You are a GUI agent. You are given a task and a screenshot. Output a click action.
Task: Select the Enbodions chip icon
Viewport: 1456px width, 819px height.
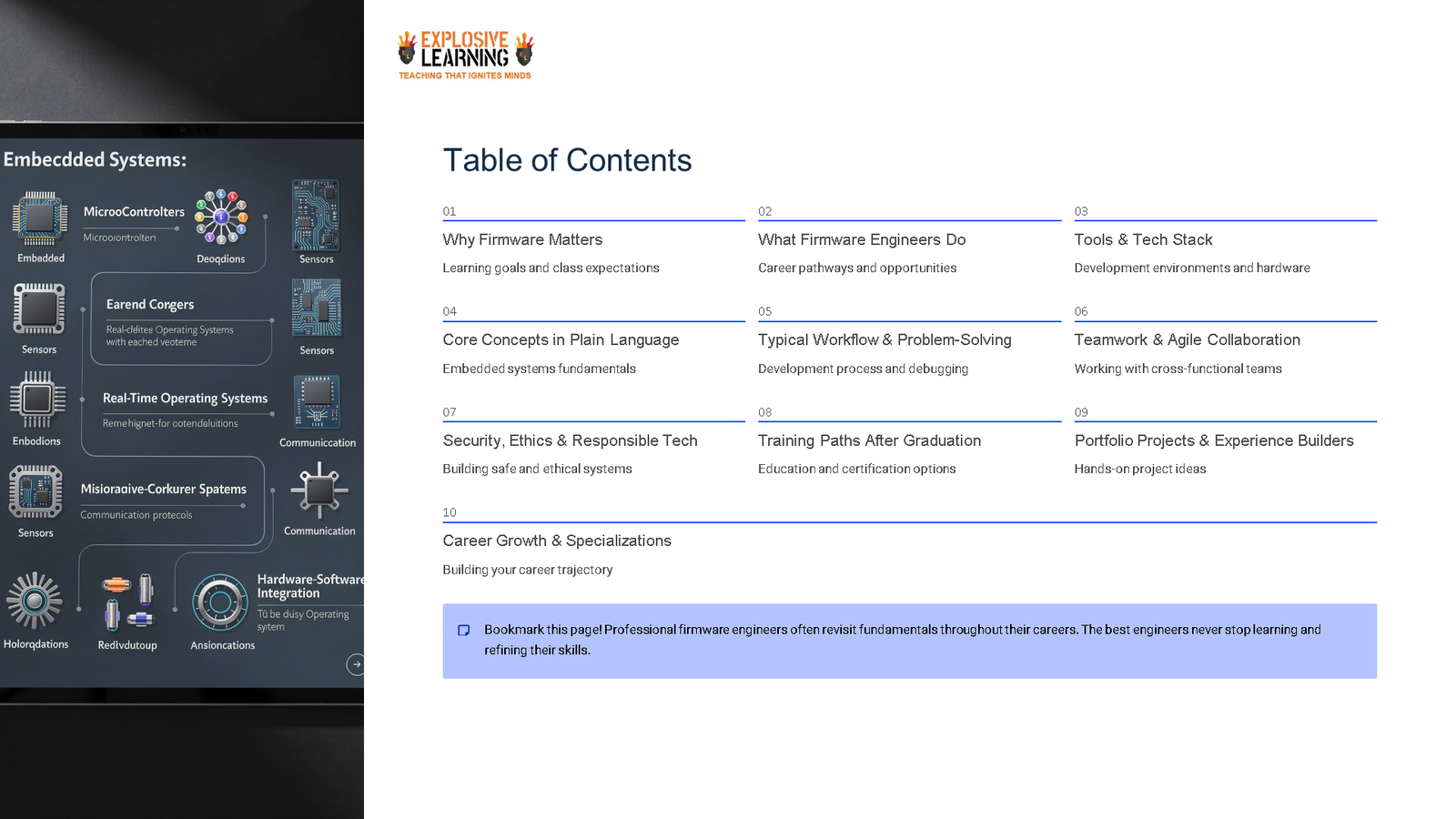click(x=37, y=400)
